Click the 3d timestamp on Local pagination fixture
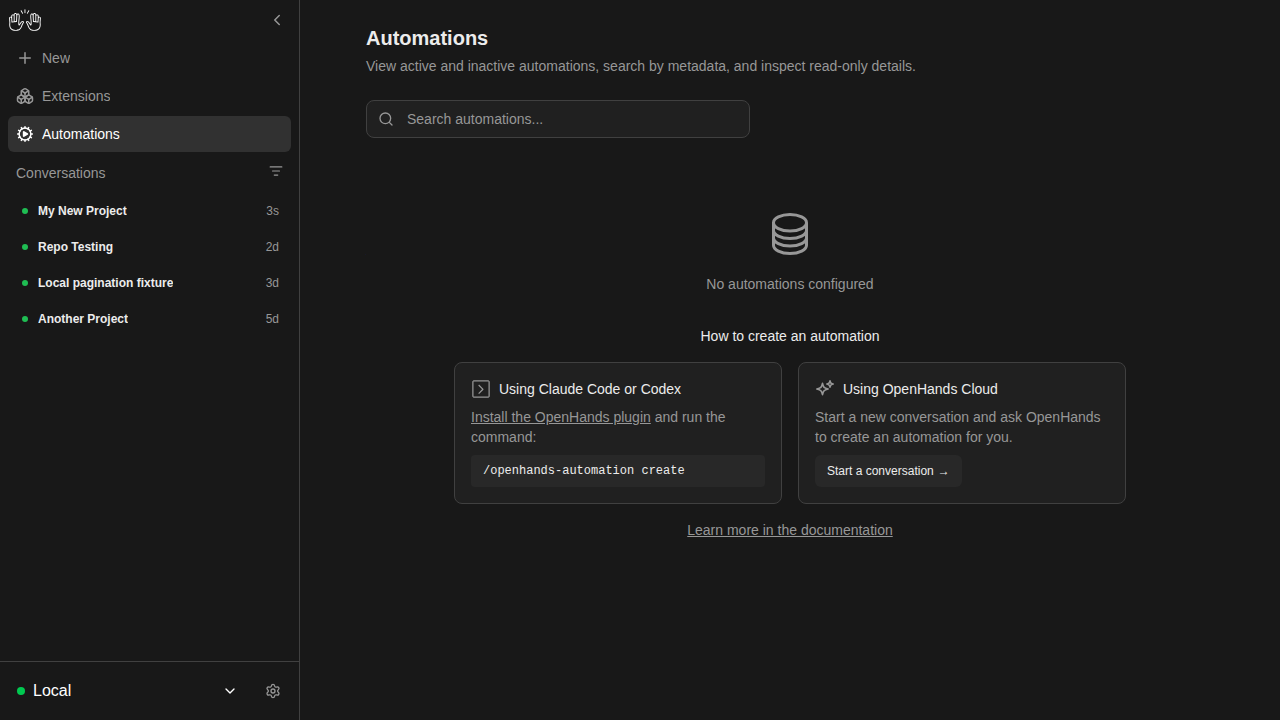The image size is (1280, 720). pyautogui.click(x=272, y=283)
